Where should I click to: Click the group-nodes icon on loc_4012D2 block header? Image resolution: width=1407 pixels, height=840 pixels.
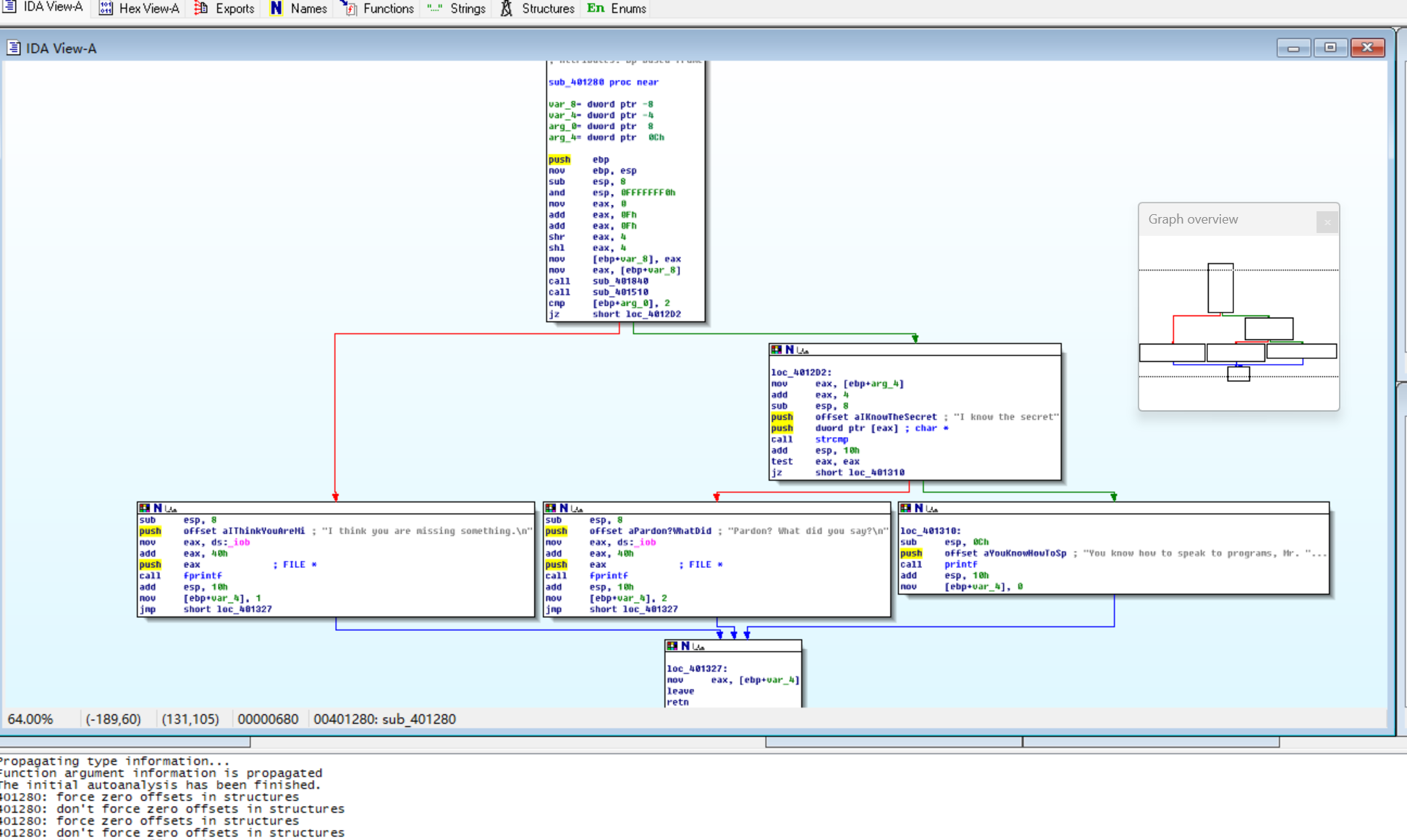[803, 350]
